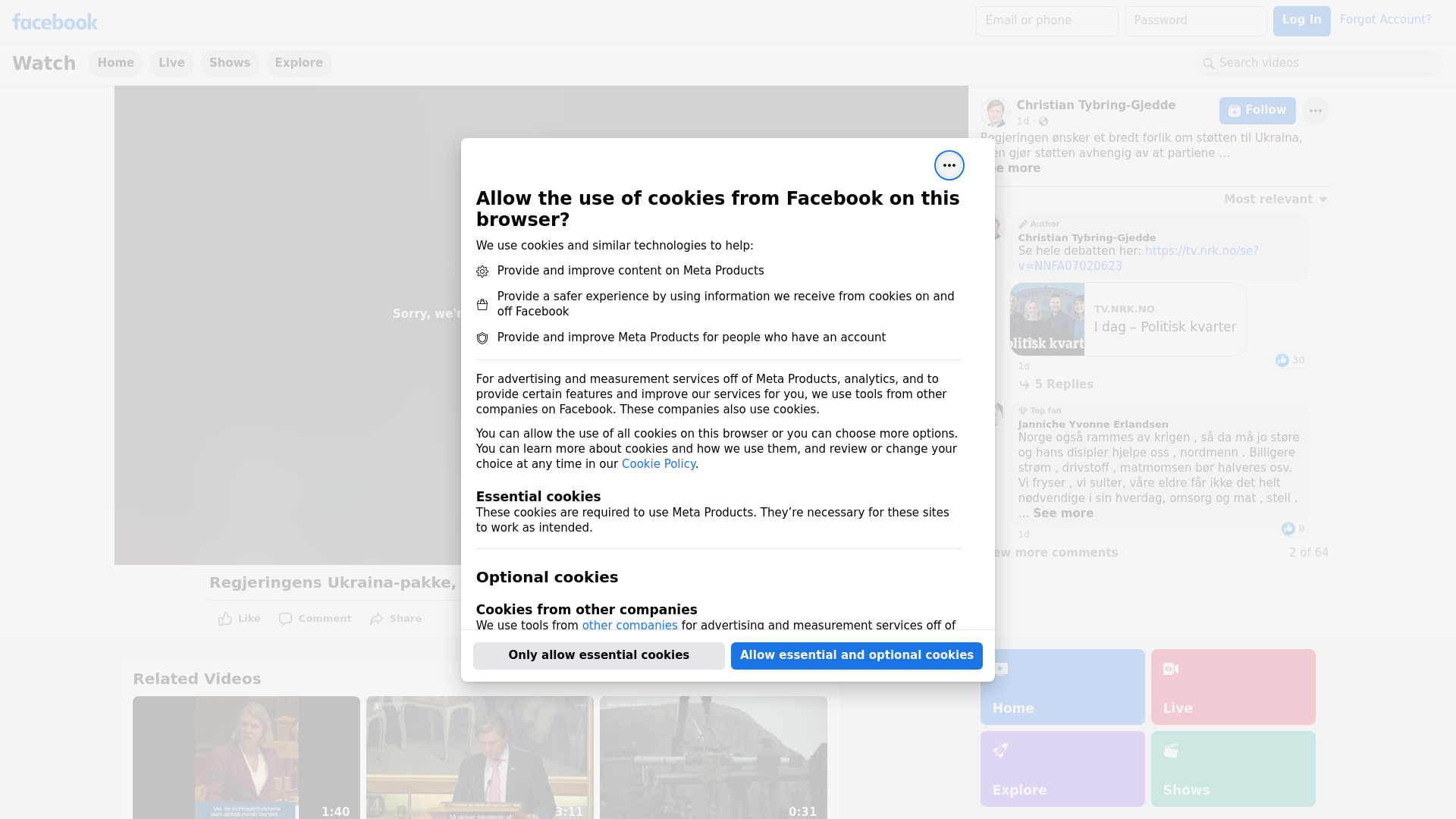Image resolution: width=1456 pixels, height=819 pixels.
Task: Open the three-dot options in cookie dialog
Action: (x=949, y=165)
